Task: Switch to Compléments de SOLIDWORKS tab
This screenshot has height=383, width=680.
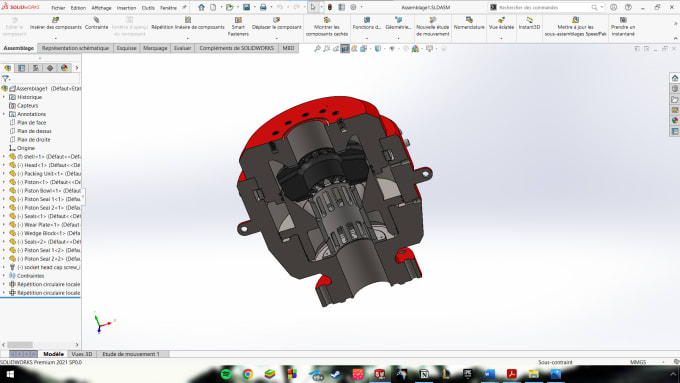Action: (x=236, y=48)
